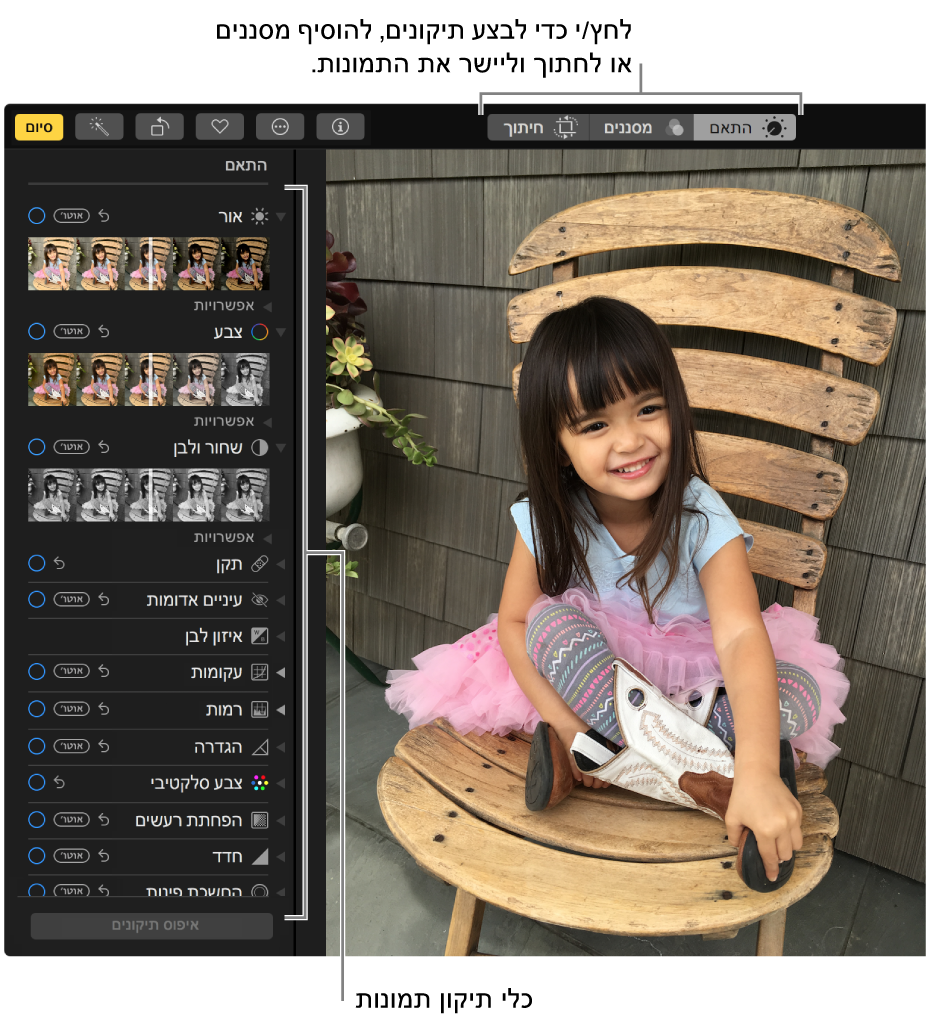This screenshot has height=1028, width=928.
Task: Select the Retouch (תקן) bandage icon
Action: coord(259,565)
